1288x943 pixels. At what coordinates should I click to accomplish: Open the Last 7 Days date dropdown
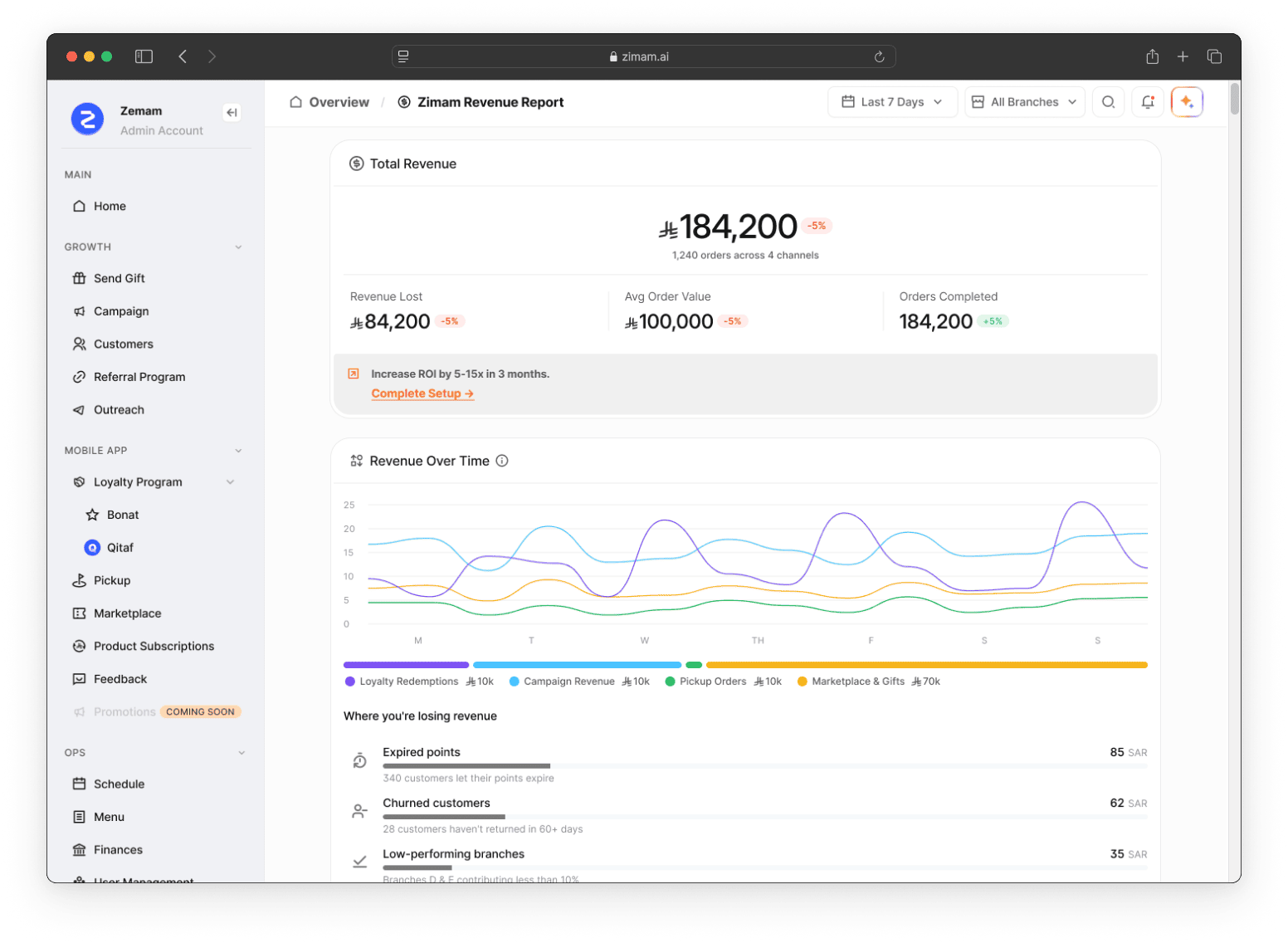pyautogui.click(x=892, y=102)
